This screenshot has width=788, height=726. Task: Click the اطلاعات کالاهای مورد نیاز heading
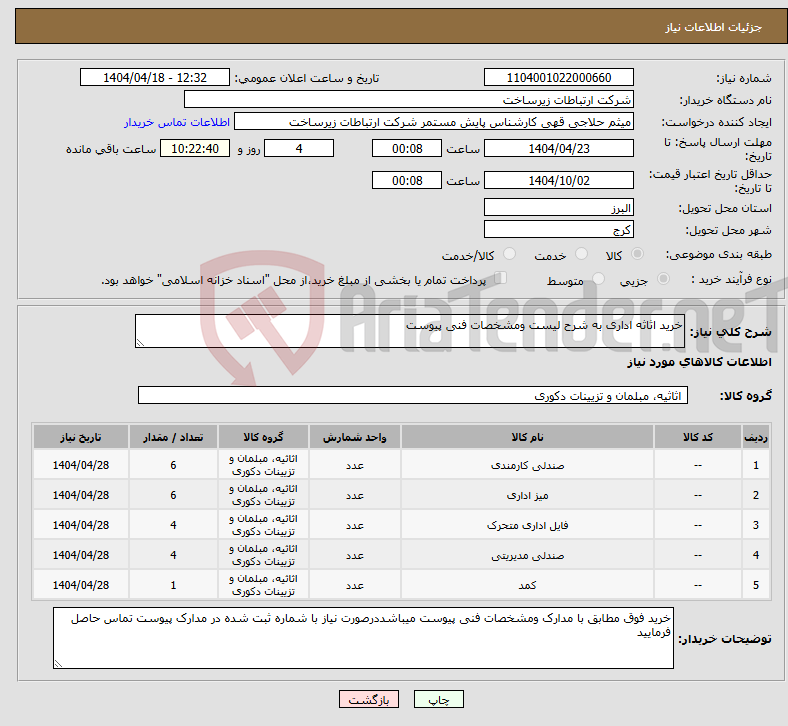[x=699, y=362]
